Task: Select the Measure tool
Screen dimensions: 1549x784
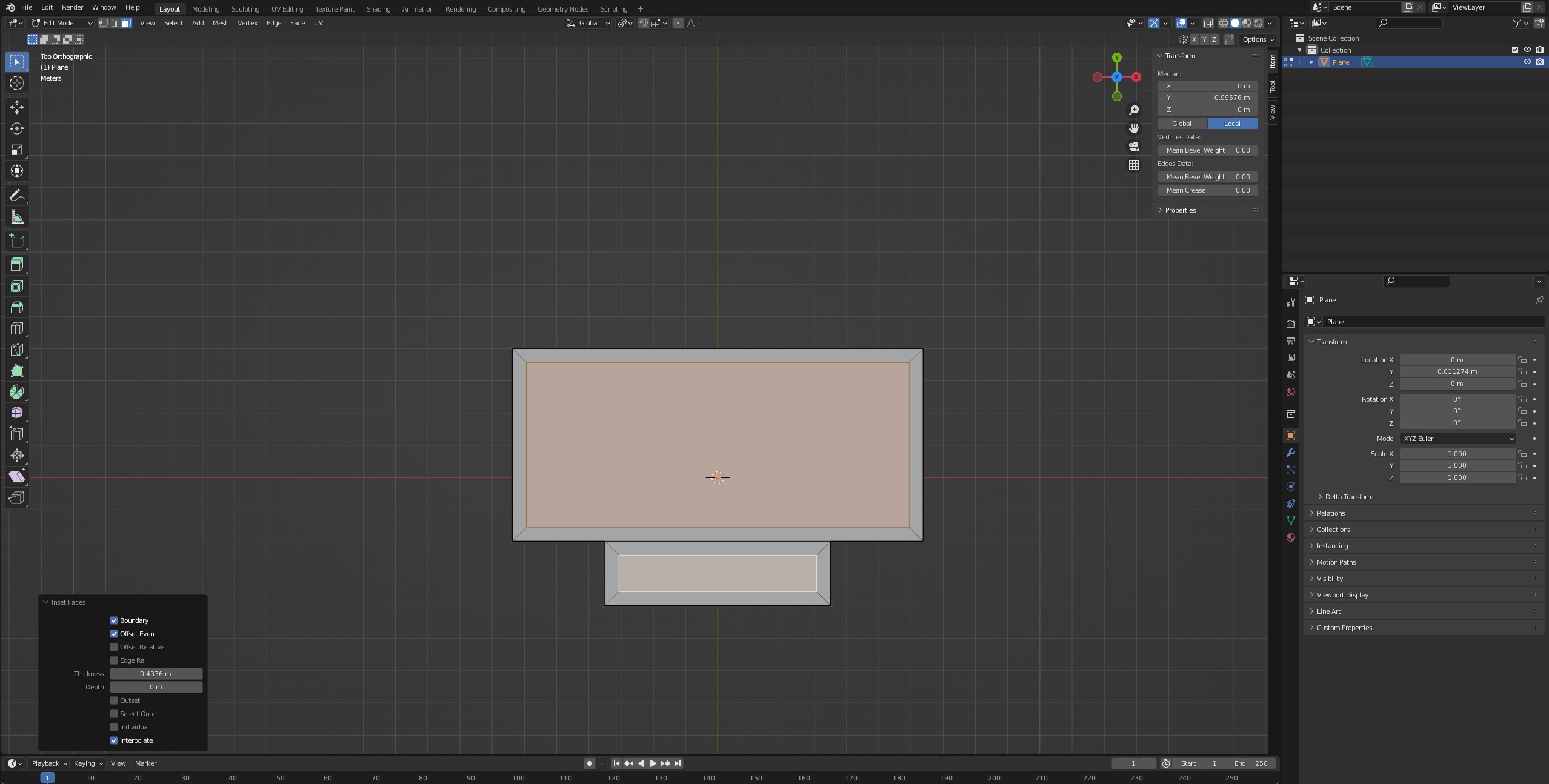Action: click(17, 217)
